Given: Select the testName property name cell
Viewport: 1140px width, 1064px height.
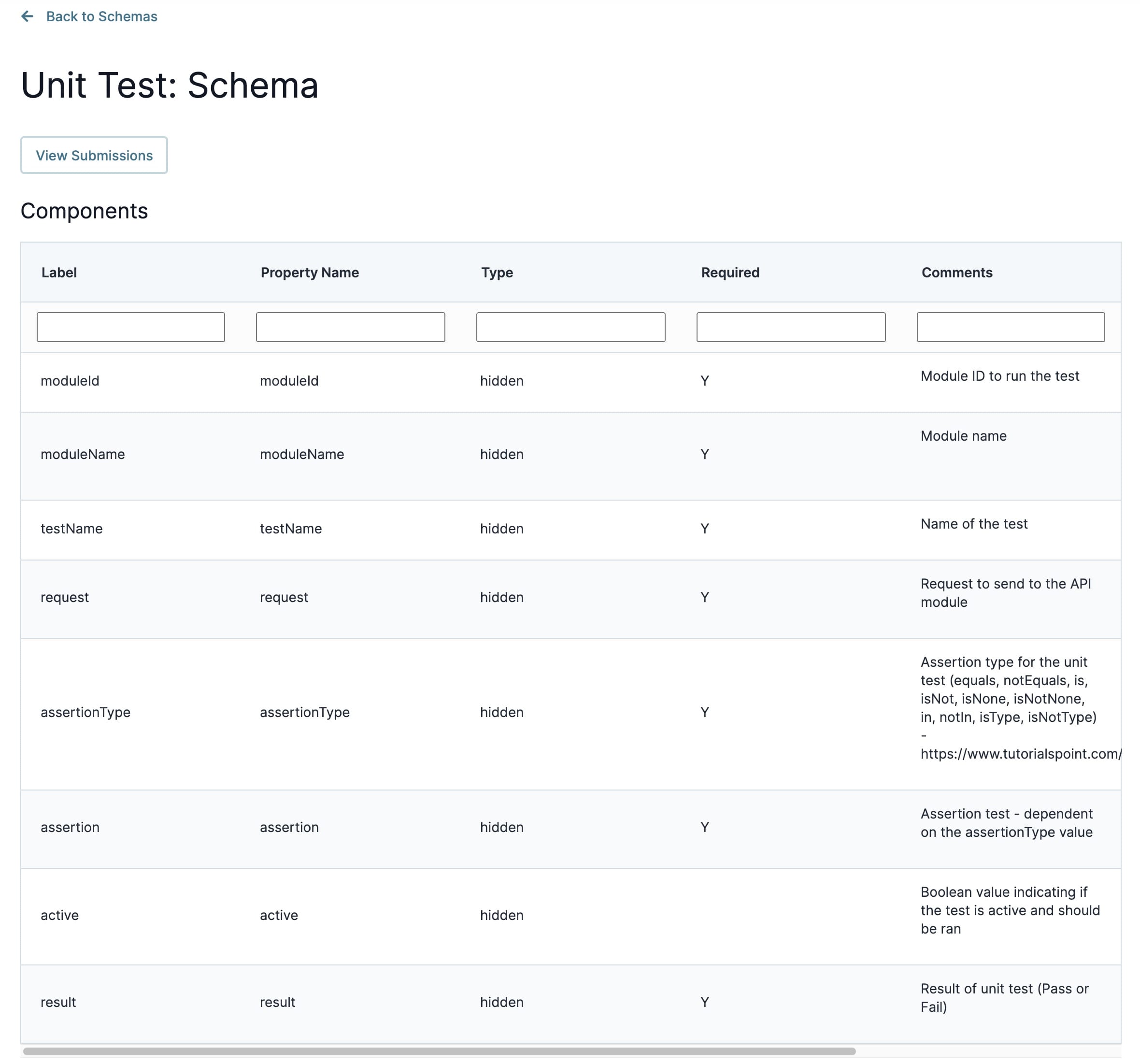Looking at the screenshot, I should [x=291, y=530].
